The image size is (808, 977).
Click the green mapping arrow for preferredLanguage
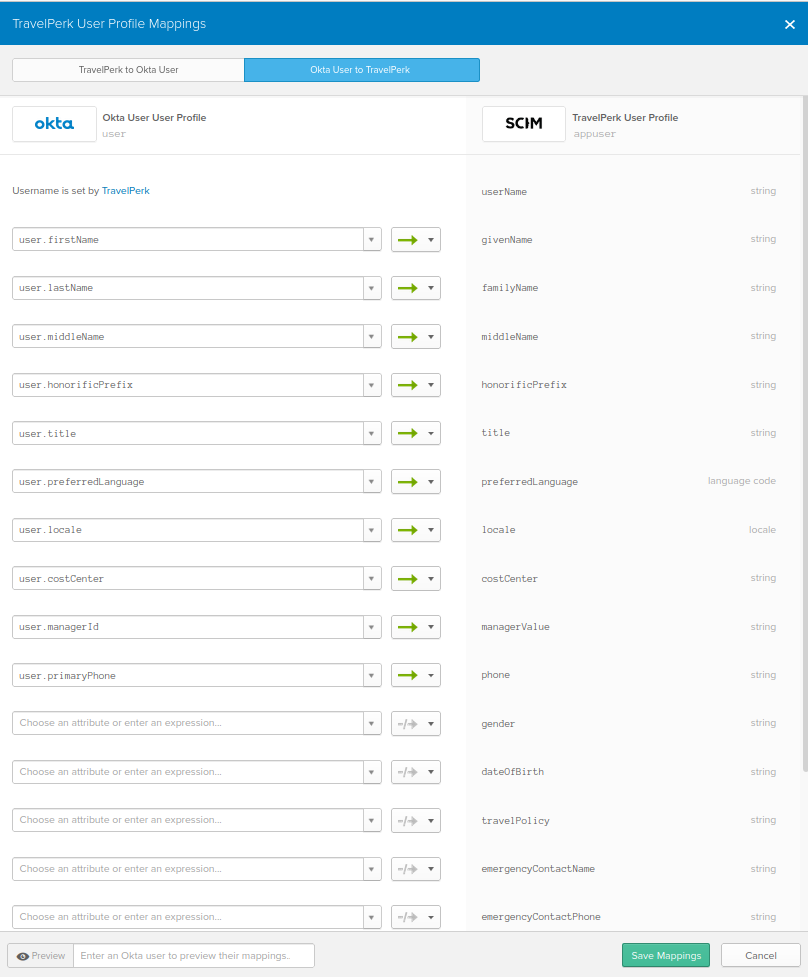[407, 482]
